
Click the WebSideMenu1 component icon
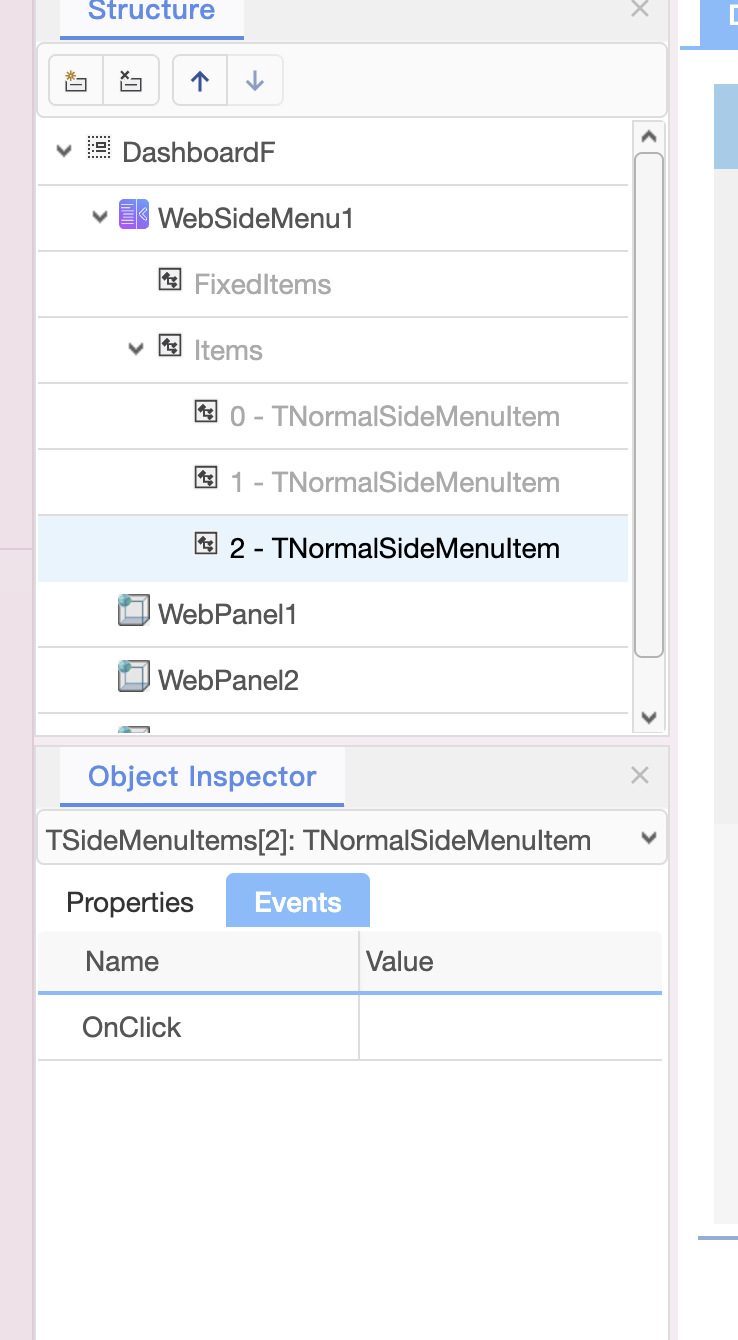pos(133,215)
